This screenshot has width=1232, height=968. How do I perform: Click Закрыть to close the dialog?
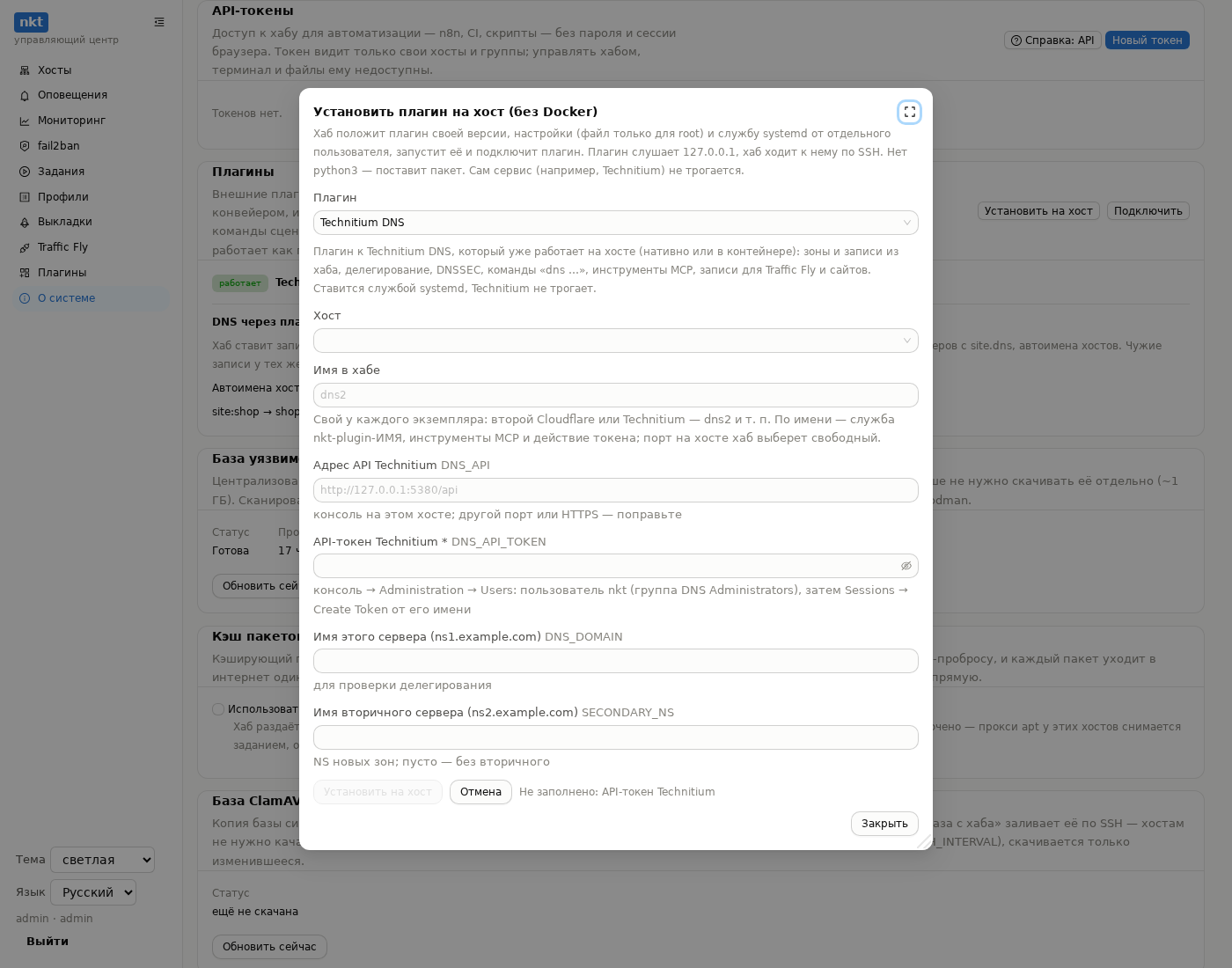click(884, 824)
